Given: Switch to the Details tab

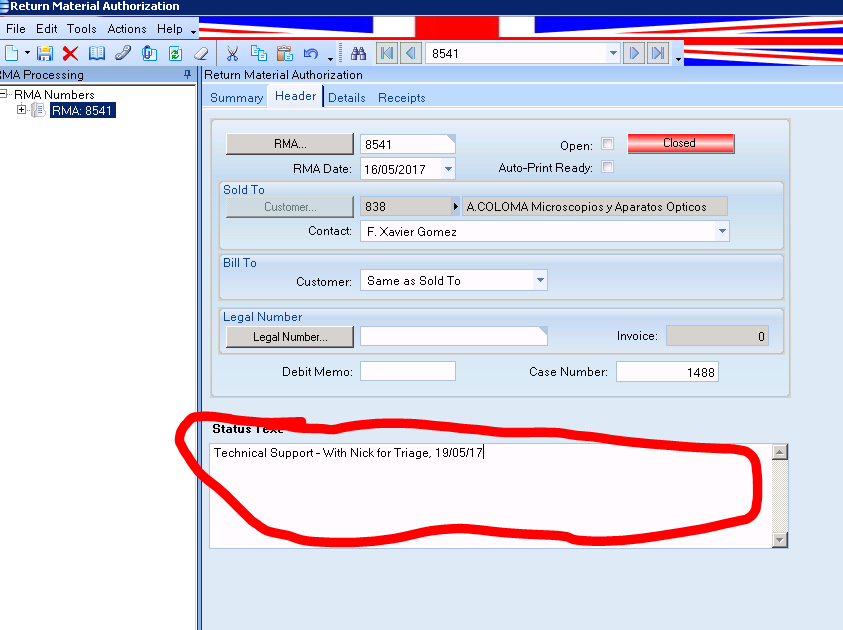Looking at the screenshot, I should tap(347, 98).
